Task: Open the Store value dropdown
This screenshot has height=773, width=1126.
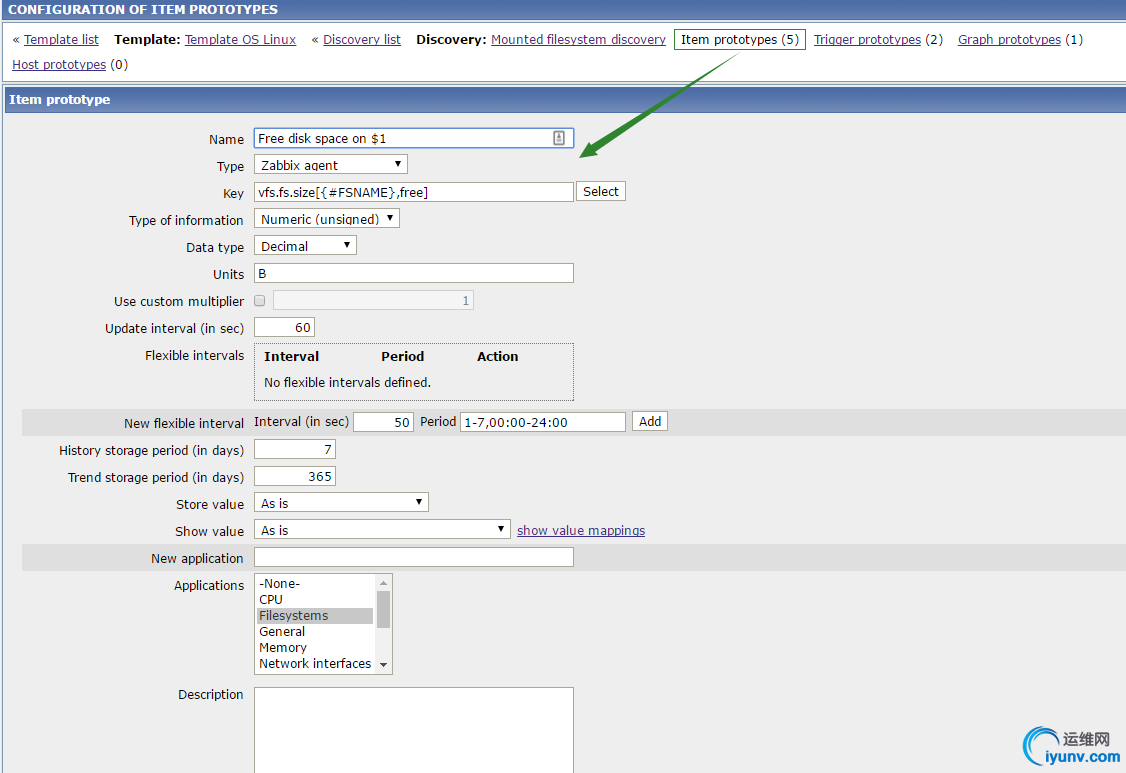Action: (x=341, y=503)
